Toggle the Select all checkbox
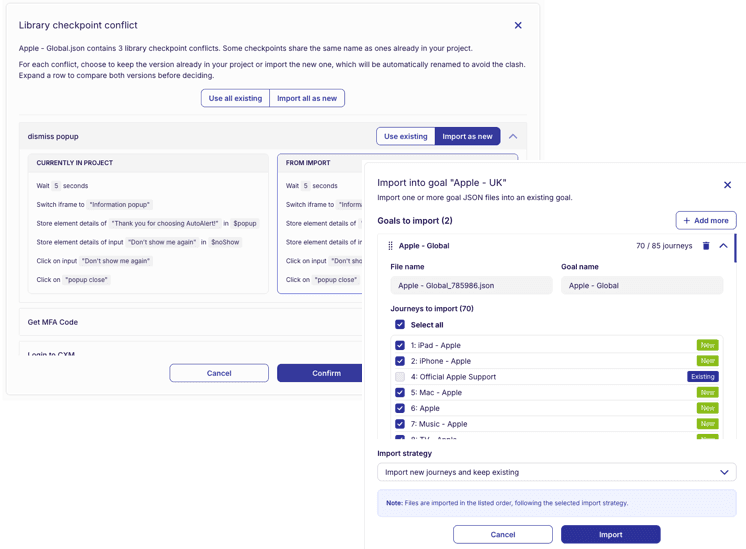The image size is (746, 549). tap(400, 324)
